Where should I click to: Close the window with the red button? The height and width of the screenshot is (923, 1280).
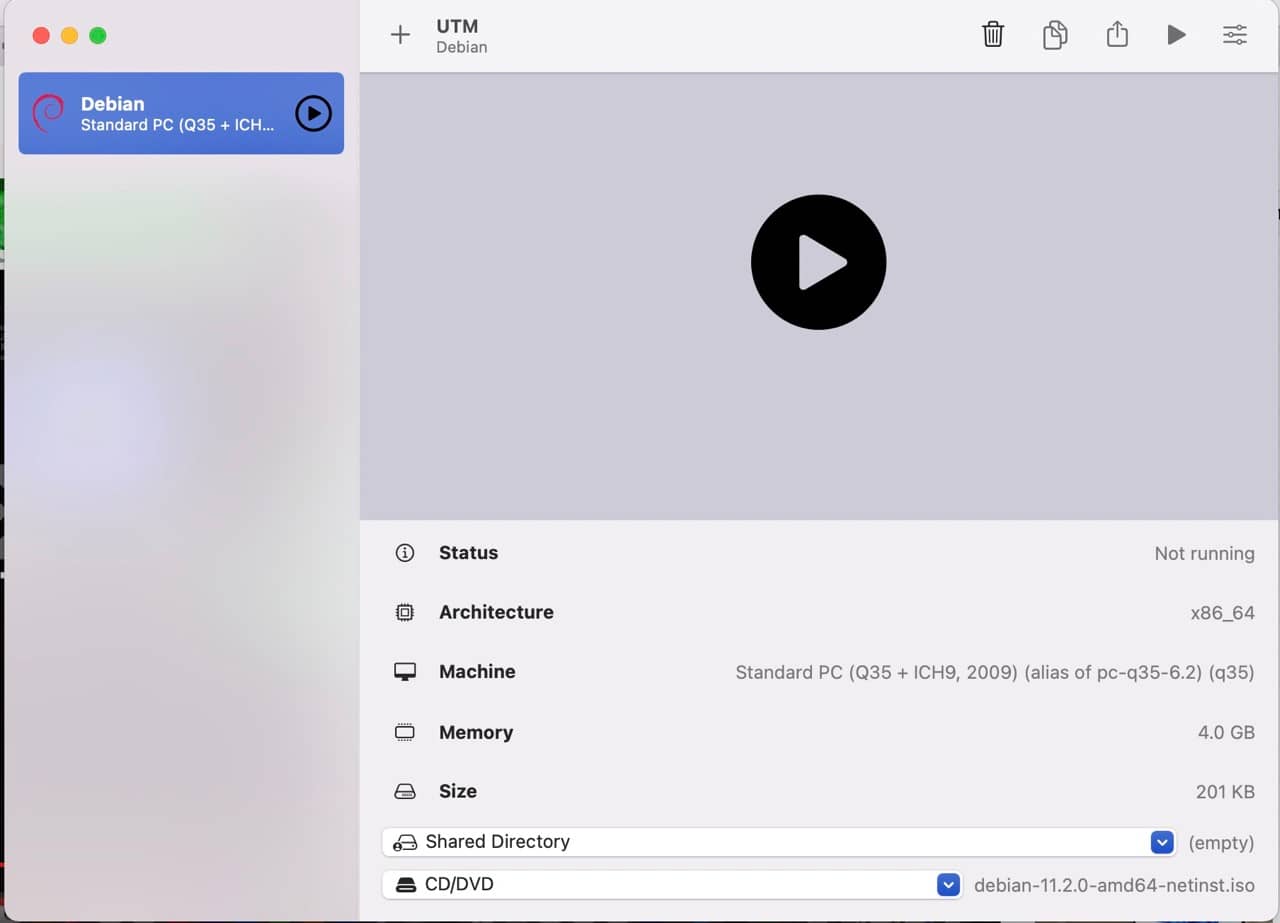pos(41,36)
